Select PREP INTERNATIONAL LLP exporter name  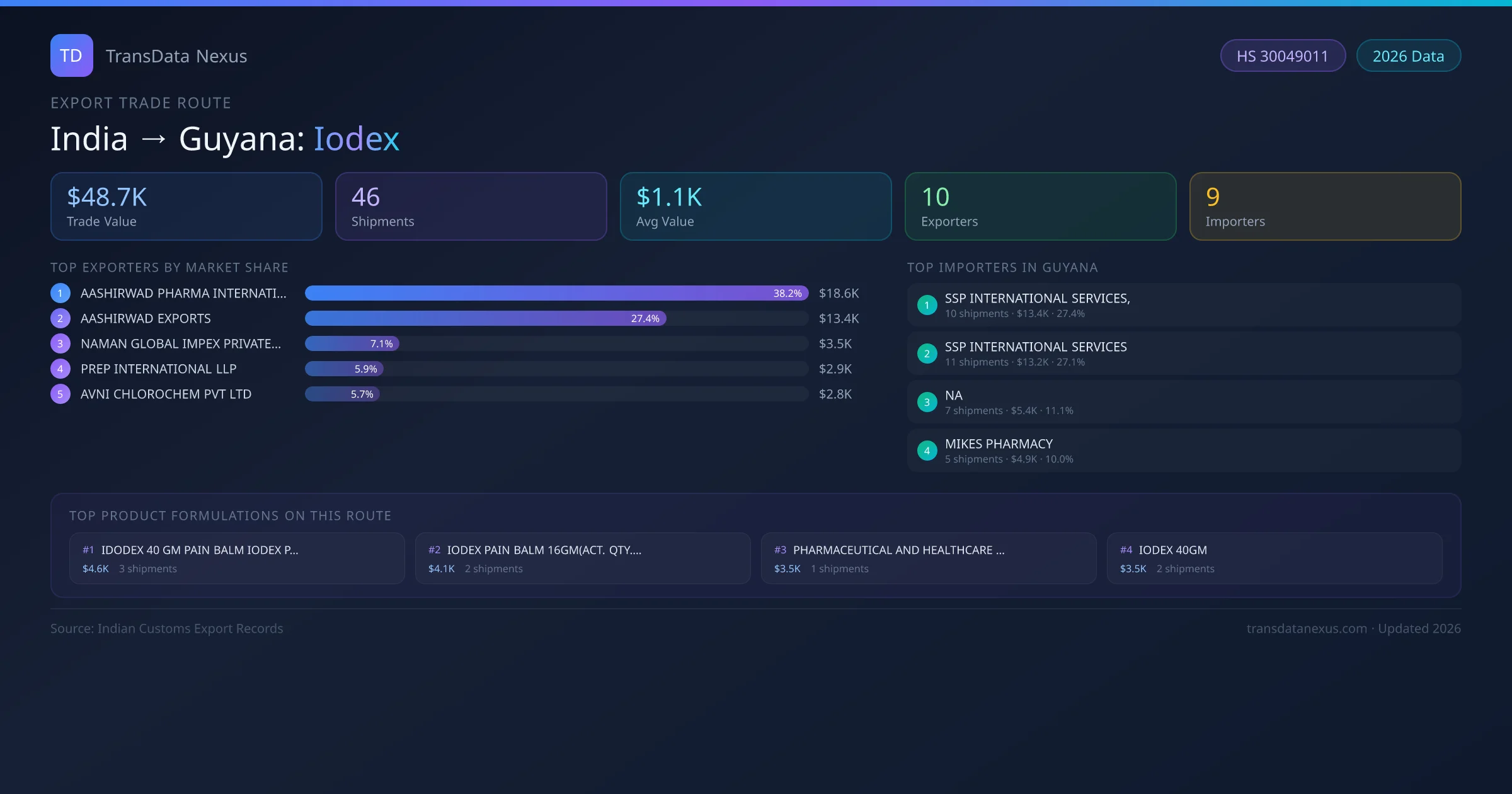point(159,369)
